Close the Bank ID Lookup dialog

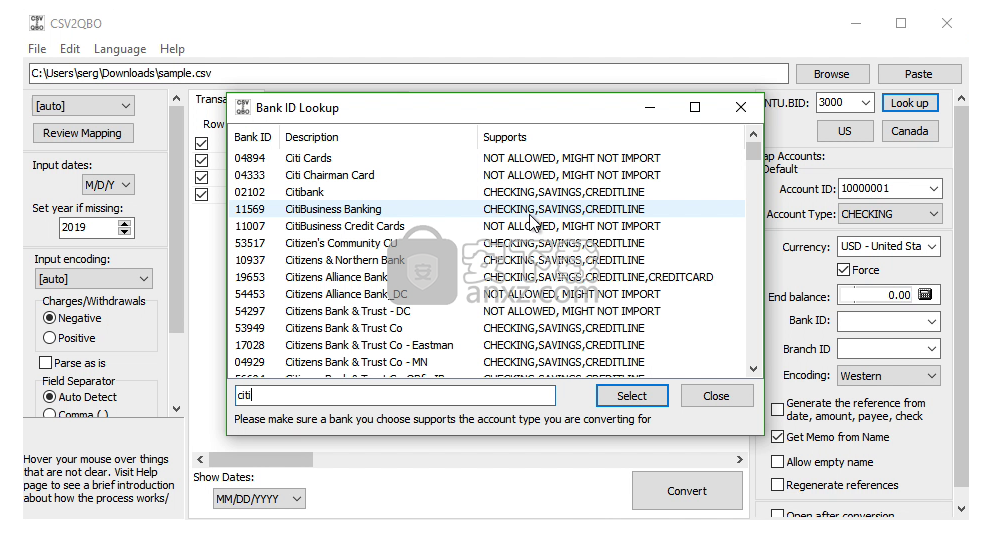741,107
